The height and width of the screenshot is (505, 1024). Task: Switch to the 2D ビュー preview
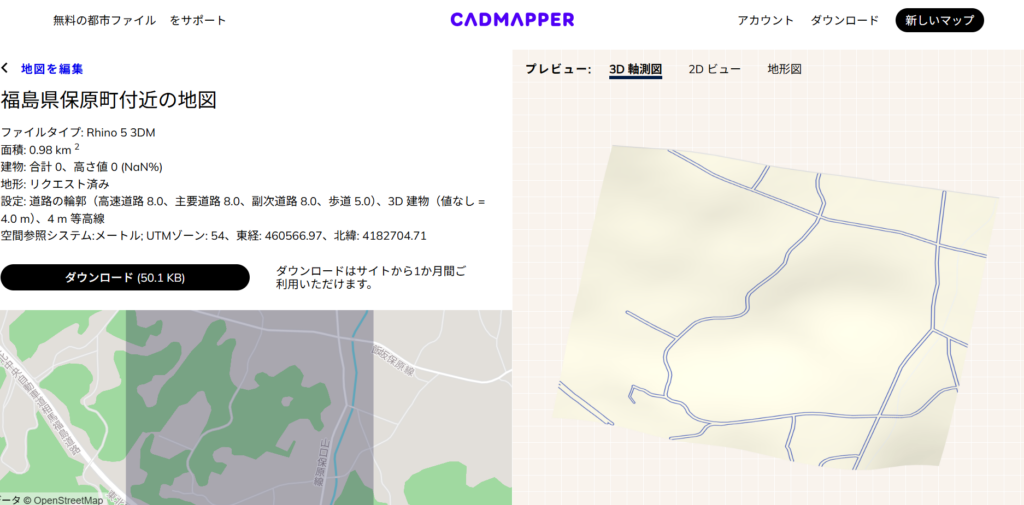click(714, 69)
